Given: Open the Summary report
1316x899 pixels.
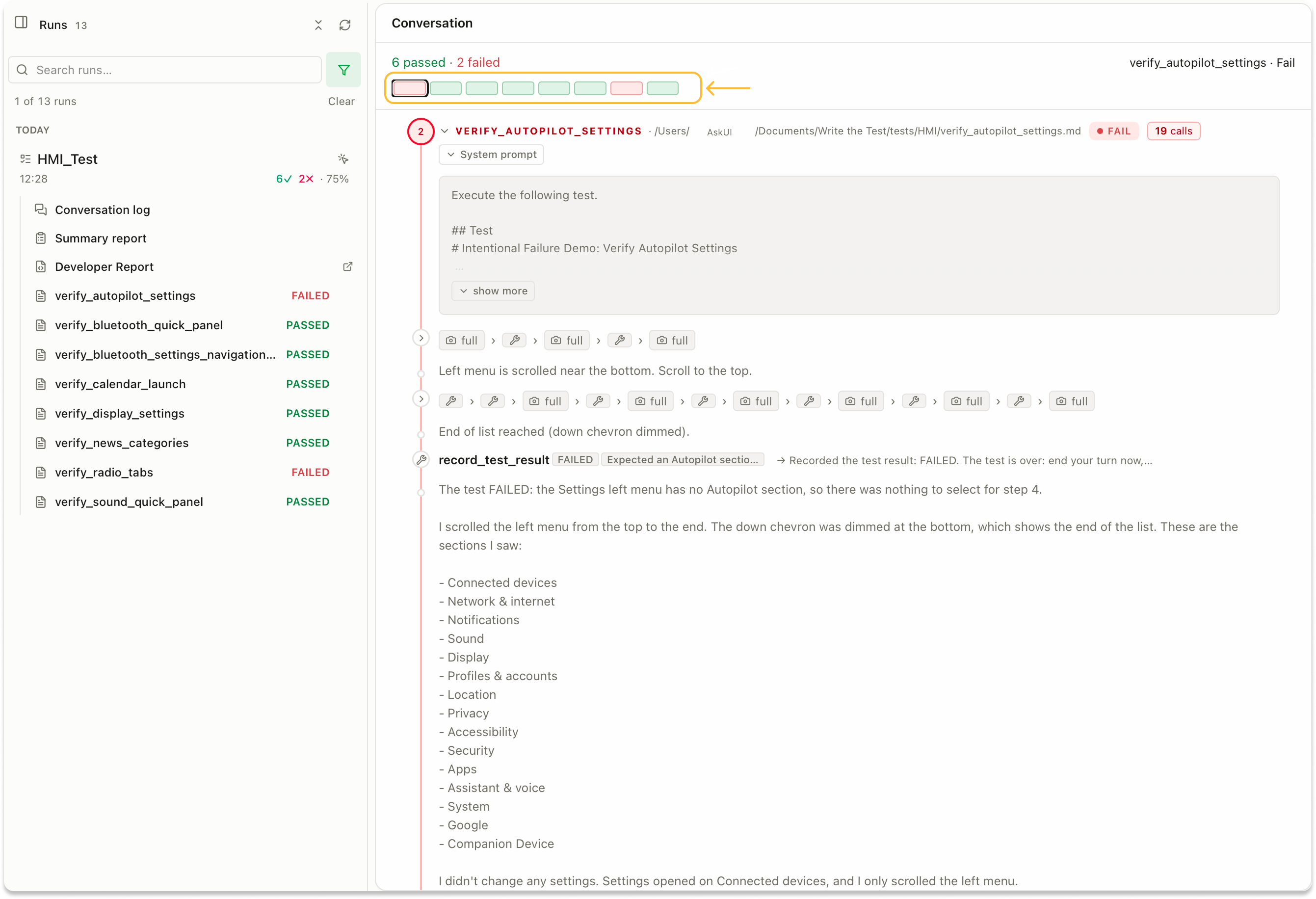Looking at the screenshot, I should pos(101,238).
